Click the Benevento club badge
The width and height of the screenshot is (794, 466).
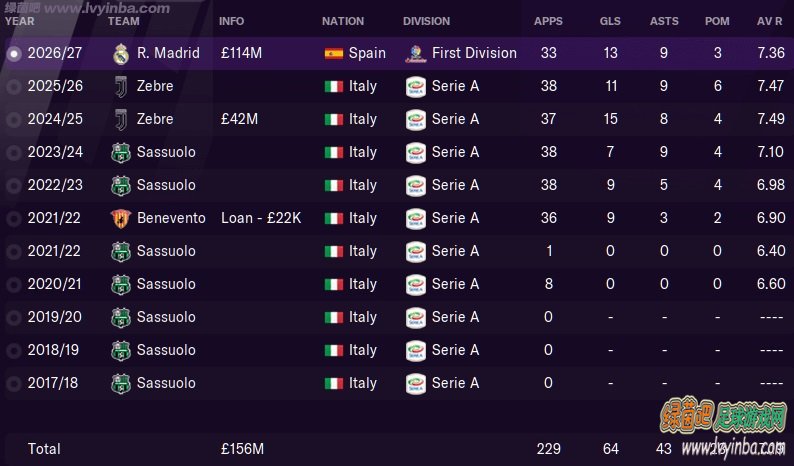[x=121, y=218]
